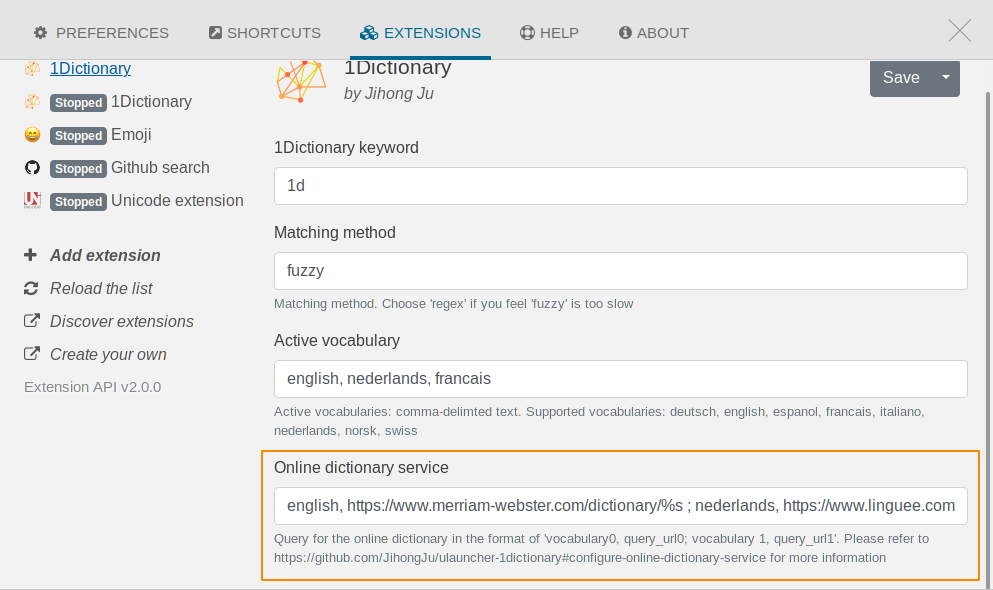The width and height of the screenshot is (993, 590).
Task: Click the Online dictionary service field
Action: (x=621, y=506)
